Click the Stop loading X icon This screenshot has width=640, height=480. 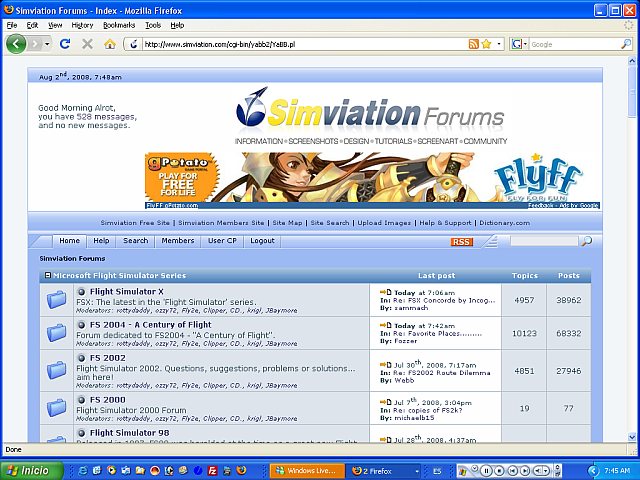(87, 44)
